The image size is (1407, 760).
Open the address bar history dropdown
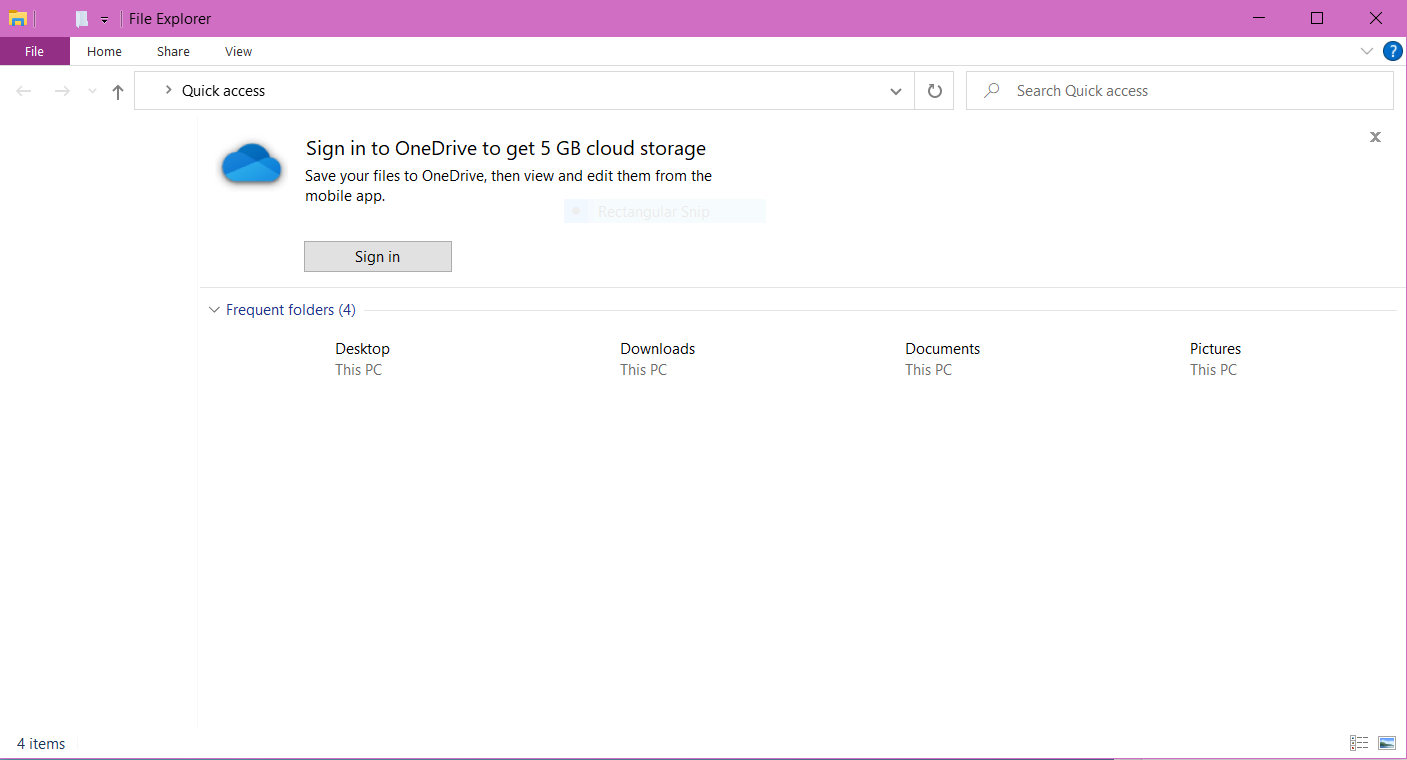(x=895, y=91)
